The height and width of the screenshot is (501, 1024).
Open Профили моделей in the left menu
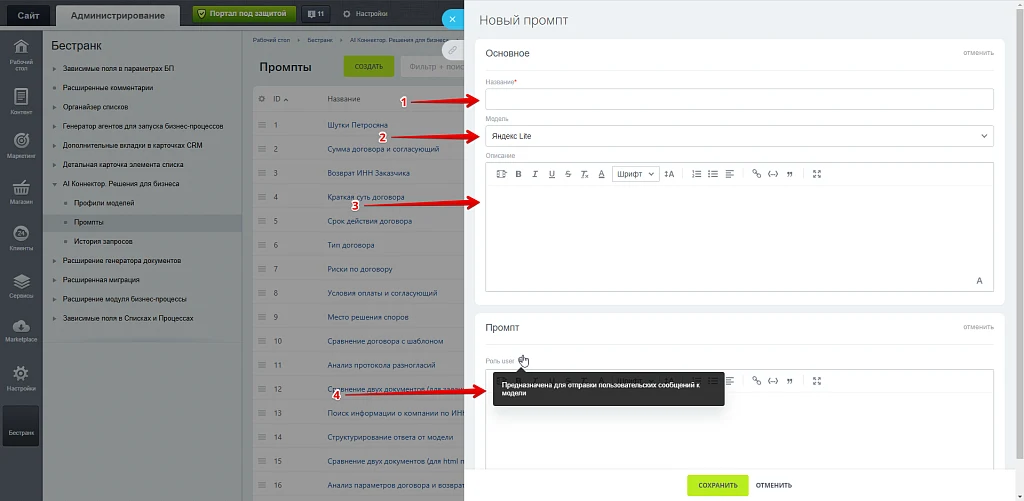[x=104, y=203]
